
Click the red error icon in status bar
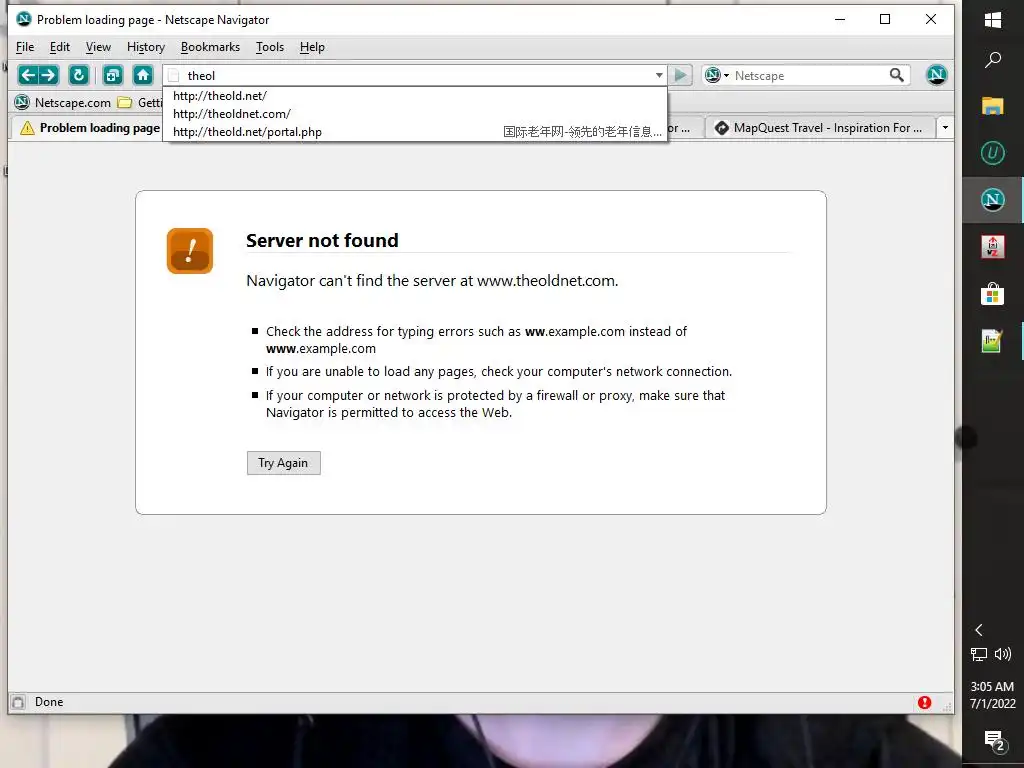click(x=924, y=702)
